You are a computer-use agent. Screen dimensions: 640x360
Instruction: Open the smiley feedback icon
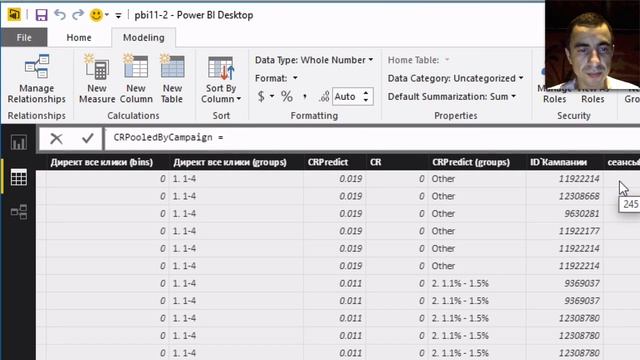[x=96, y=15]
